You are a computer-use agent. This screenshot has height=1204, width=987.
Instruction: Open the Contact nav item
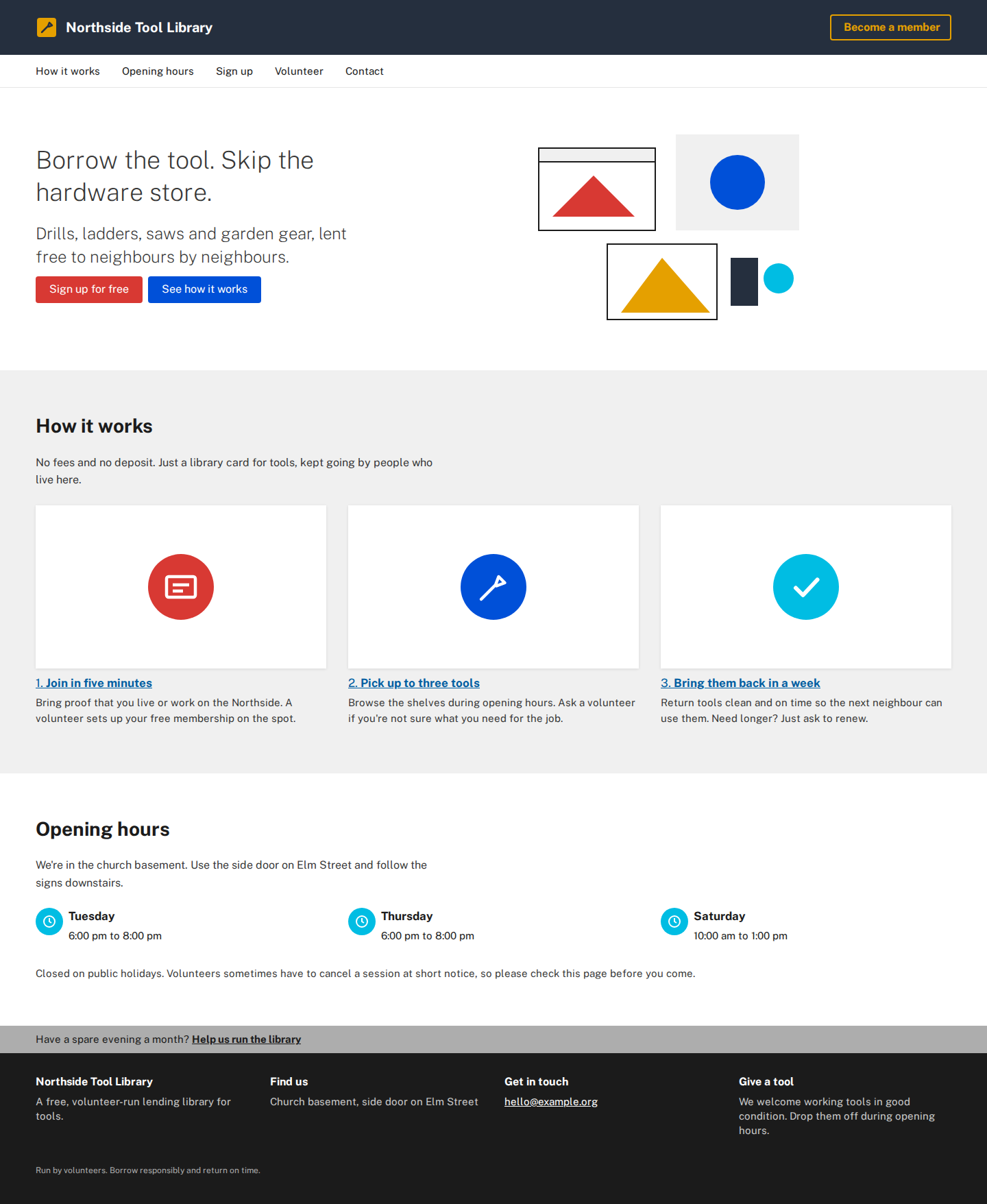(x=365, y=71)
